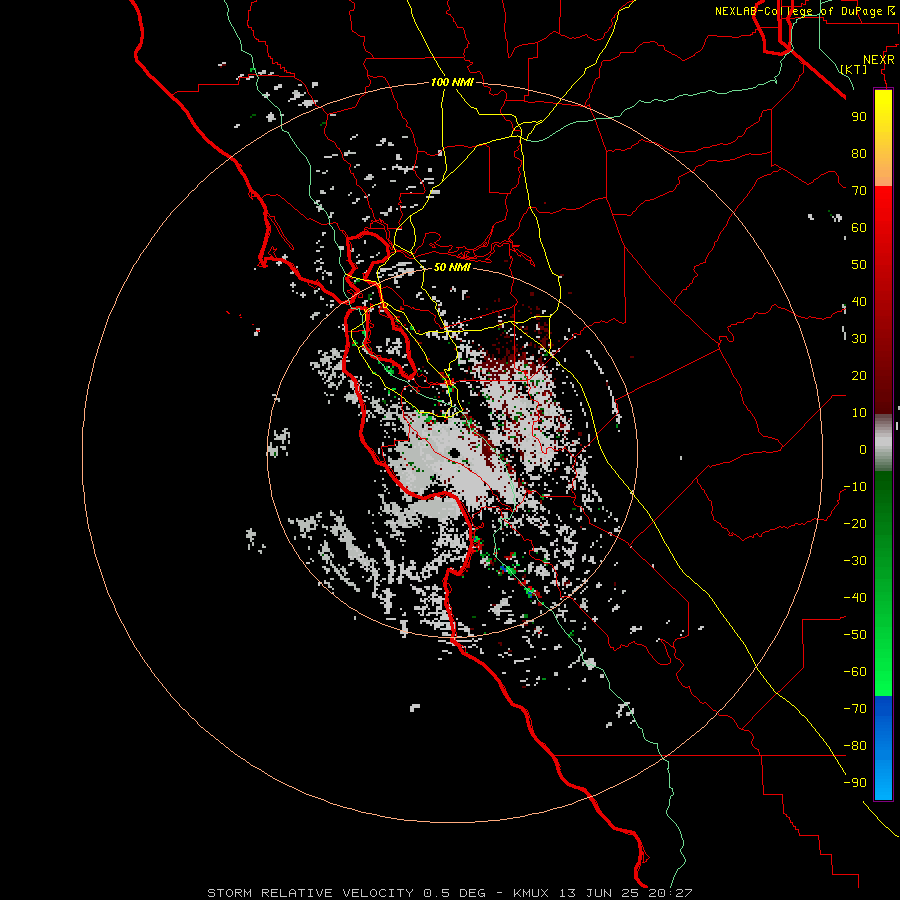This screenshot has height=900, width=900.
Task: Click the "NEXR" label at upper right
Action: 879,59
